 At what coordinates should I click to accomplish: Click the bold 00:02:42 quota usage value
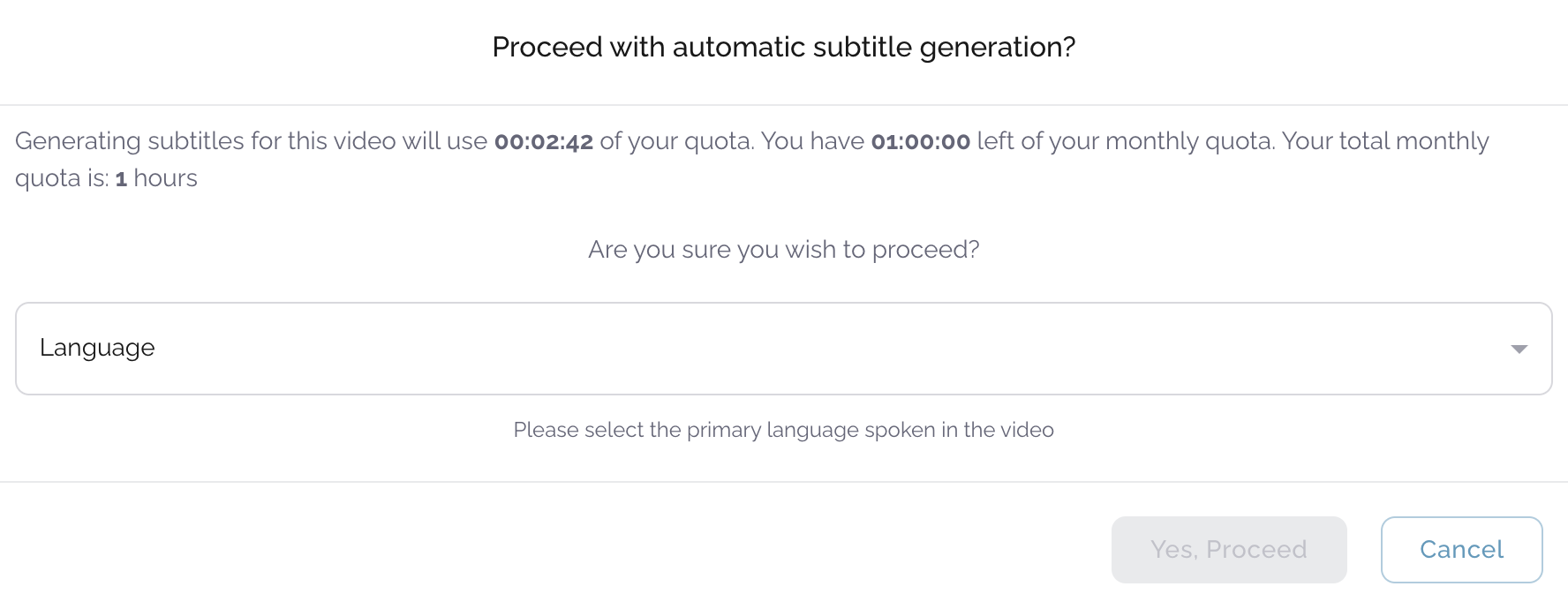point(543,142)
